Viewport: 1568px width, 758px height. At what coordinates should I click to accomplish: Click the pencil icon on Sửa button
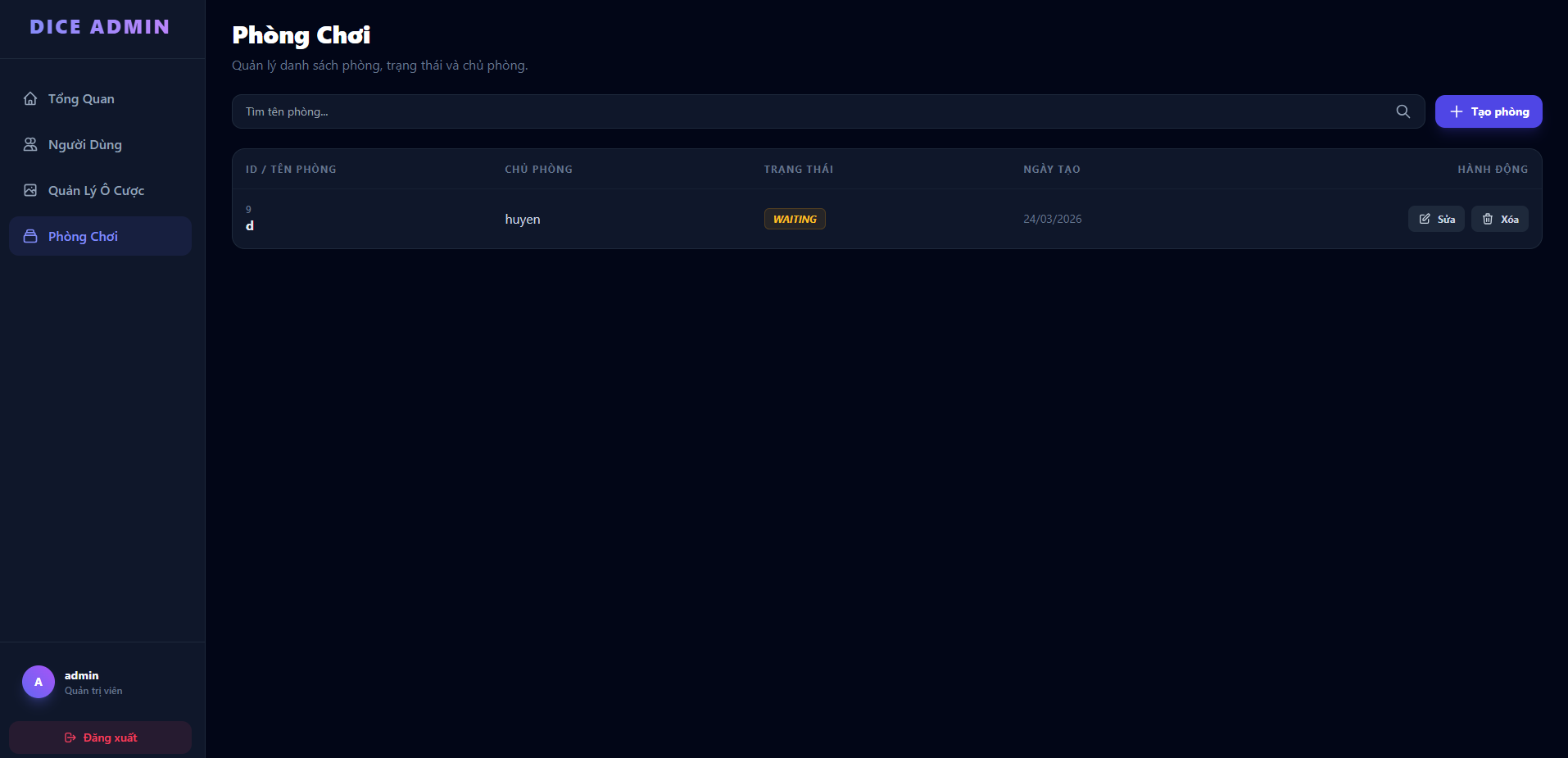1424,219
